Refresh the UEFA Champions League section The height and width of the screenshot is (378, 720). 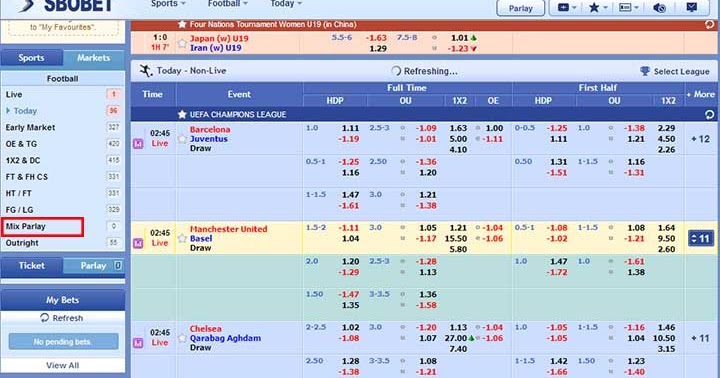point(709,114)
